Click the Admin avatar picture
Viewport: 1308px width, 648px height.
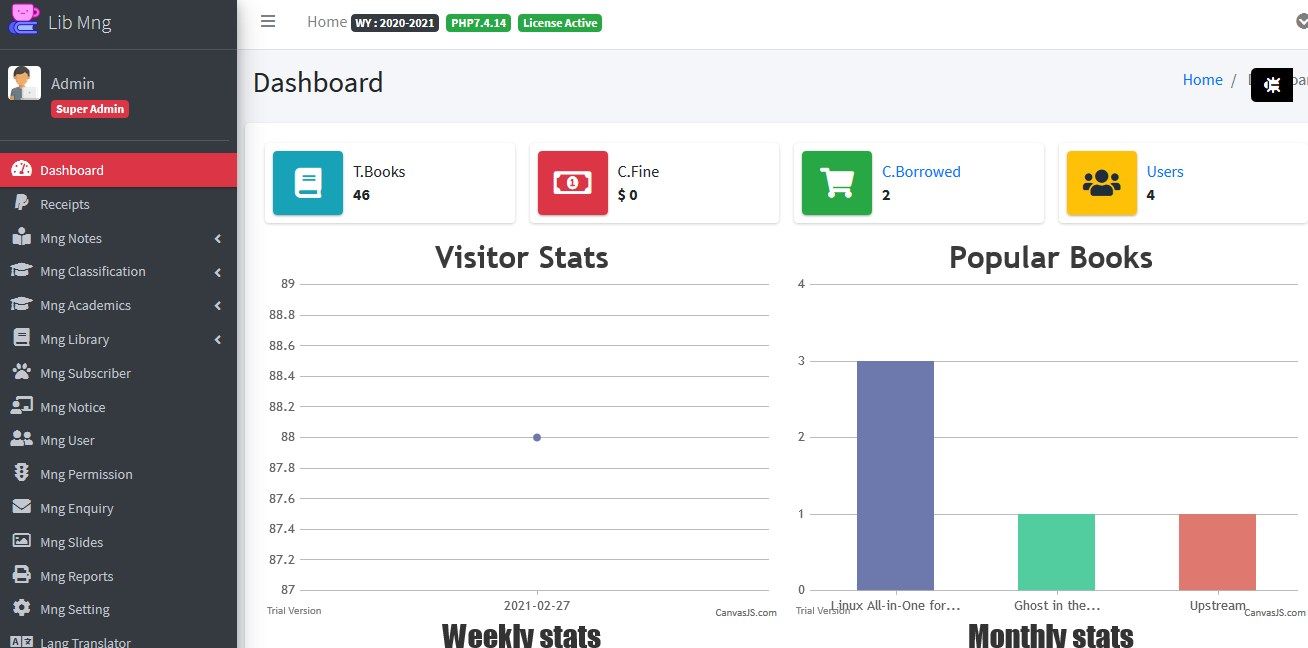click(24, 83)
